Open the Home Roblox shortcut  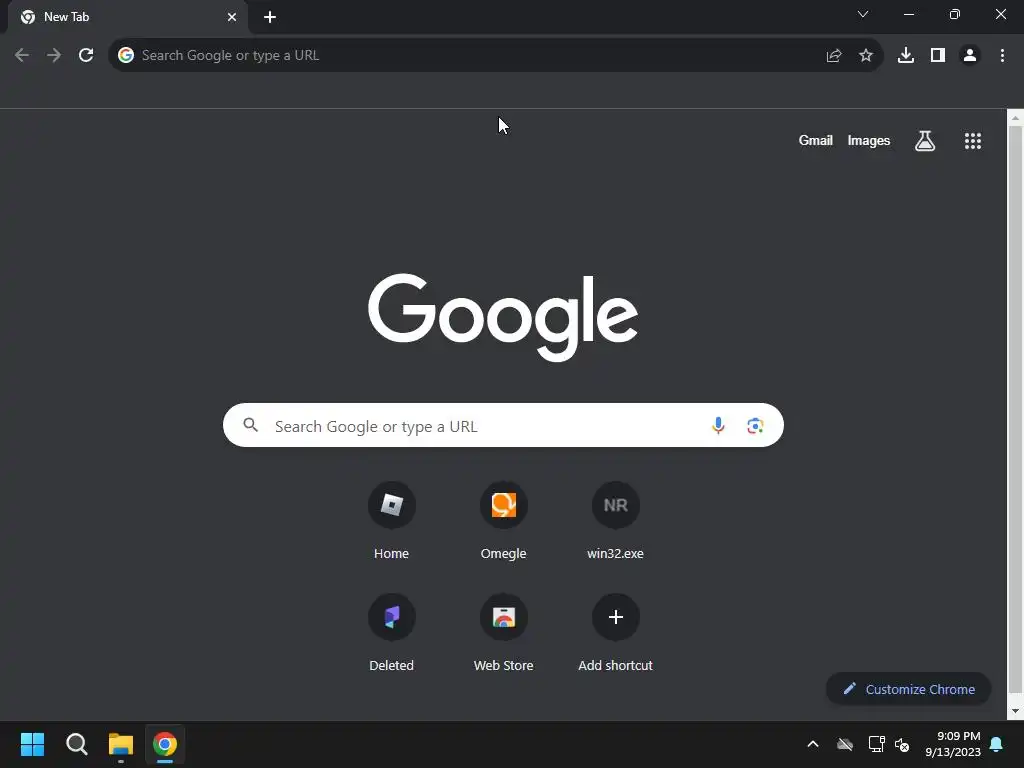(391, 520)
